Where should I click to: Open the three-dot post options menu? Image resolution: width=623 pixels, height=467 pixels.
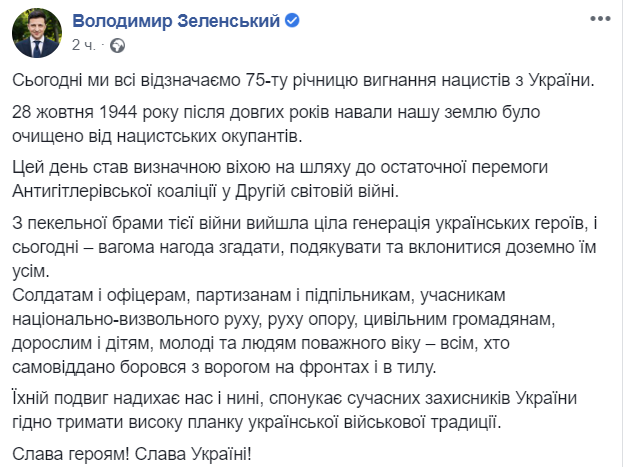pos(599,21)
